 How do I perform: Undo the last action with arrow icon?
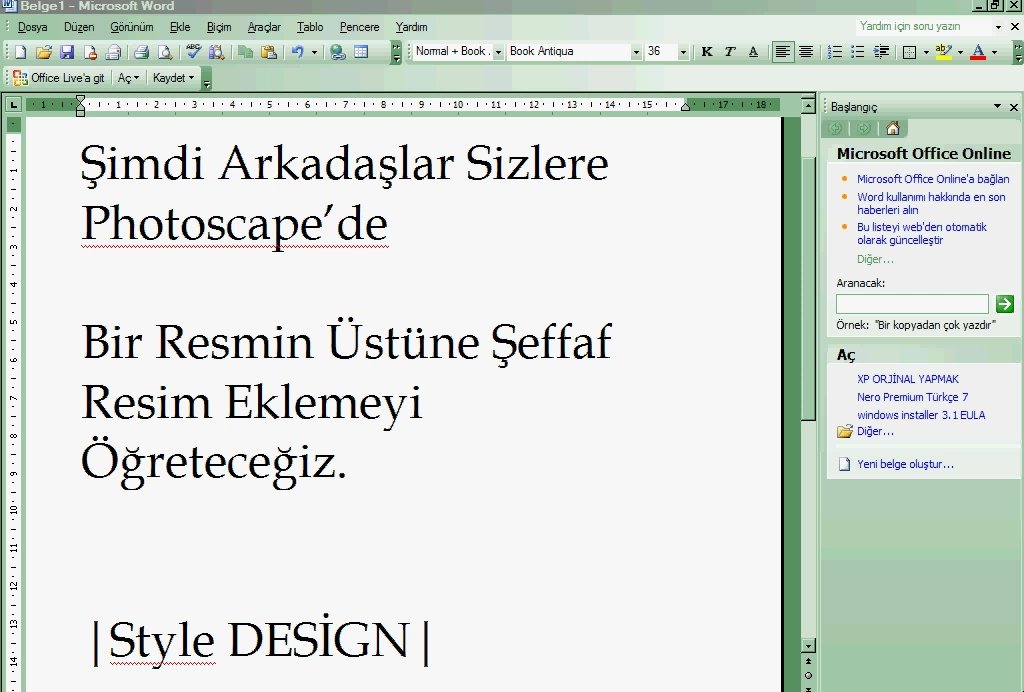298,52
